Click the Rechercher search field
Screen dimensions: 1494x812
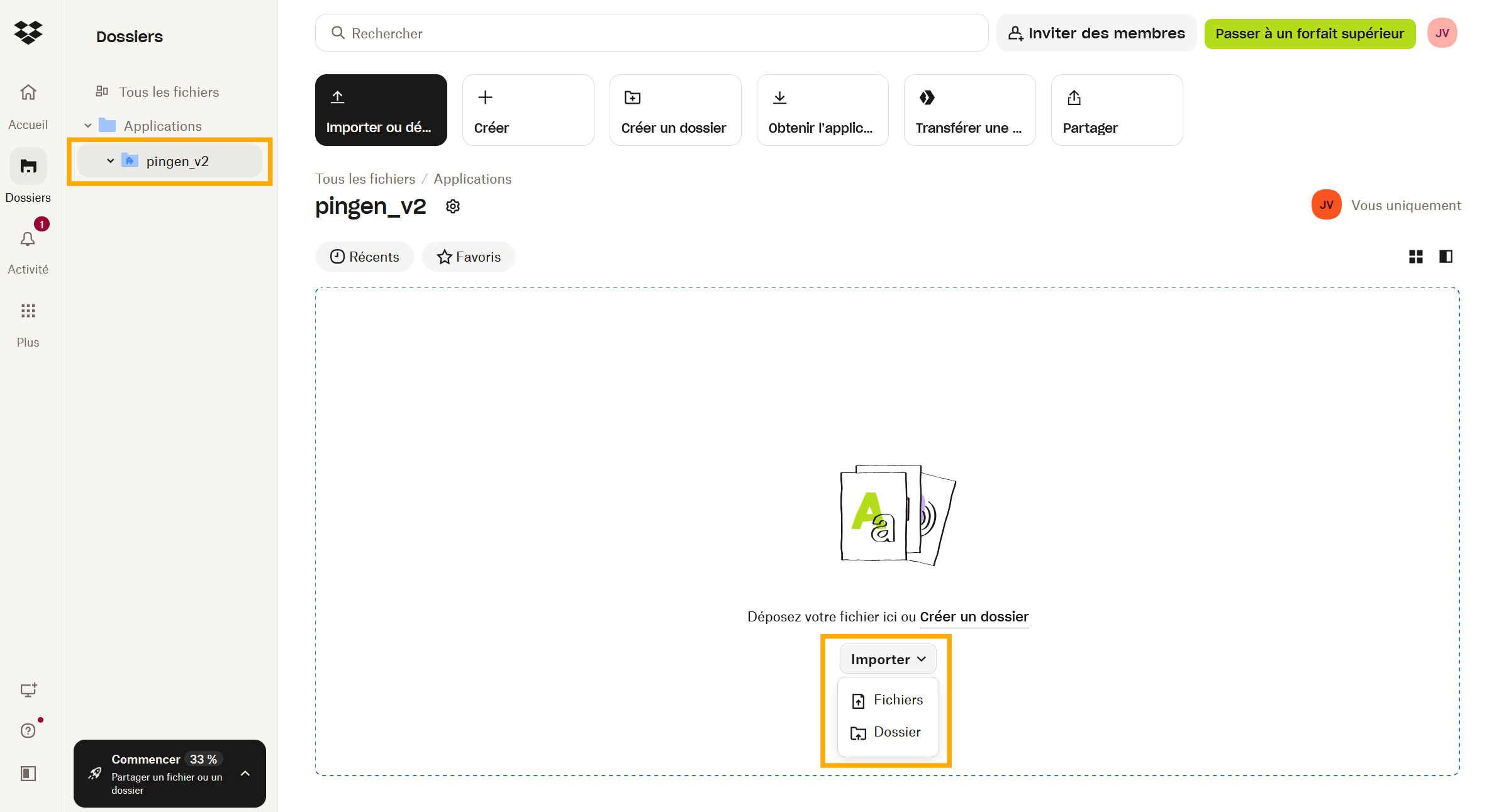click(x=651, y=33)
